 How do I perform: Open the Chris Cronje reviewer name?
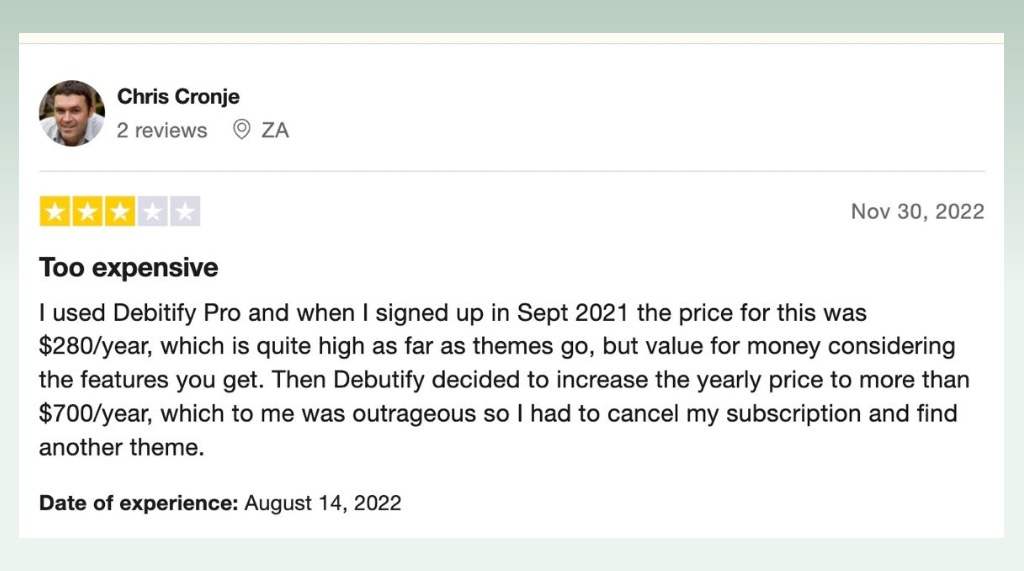coord(178,97)
